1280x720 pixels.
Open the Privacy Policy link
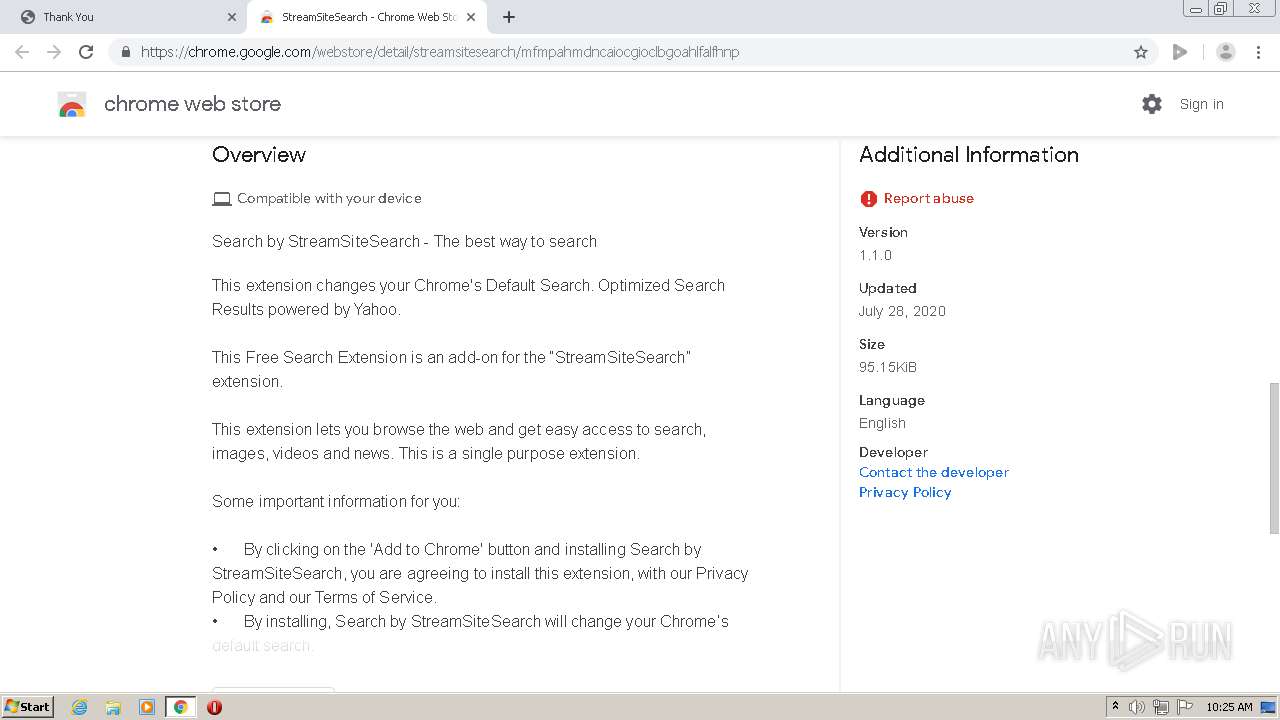[x=905, y=492]
